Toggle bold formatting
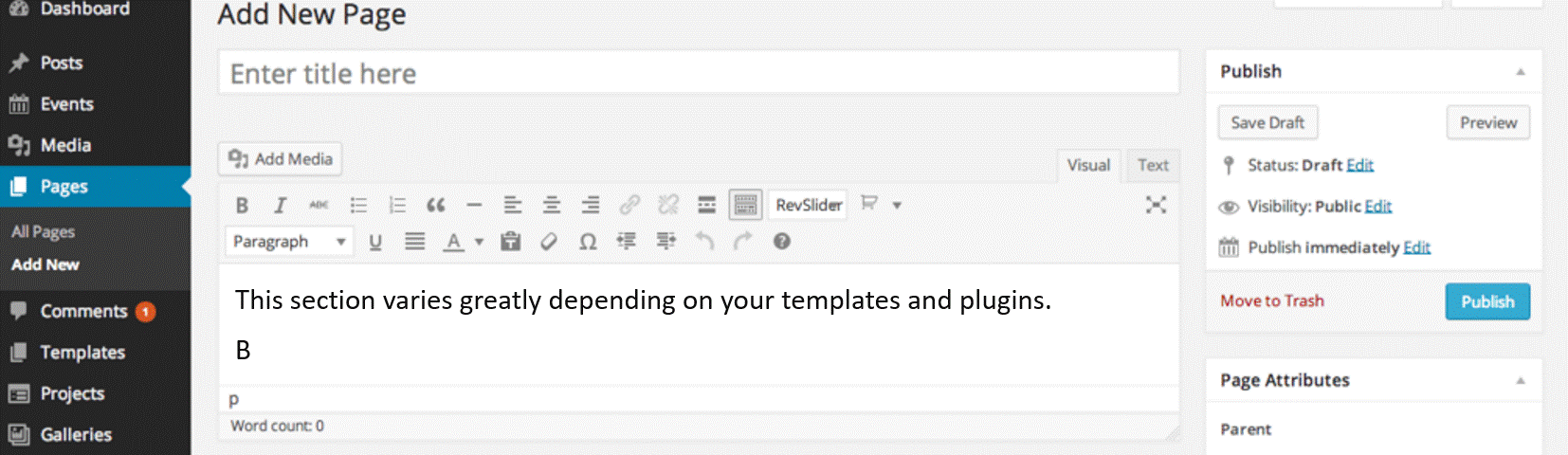Screen dimensions: 1568x455 (x=242, y=205)
